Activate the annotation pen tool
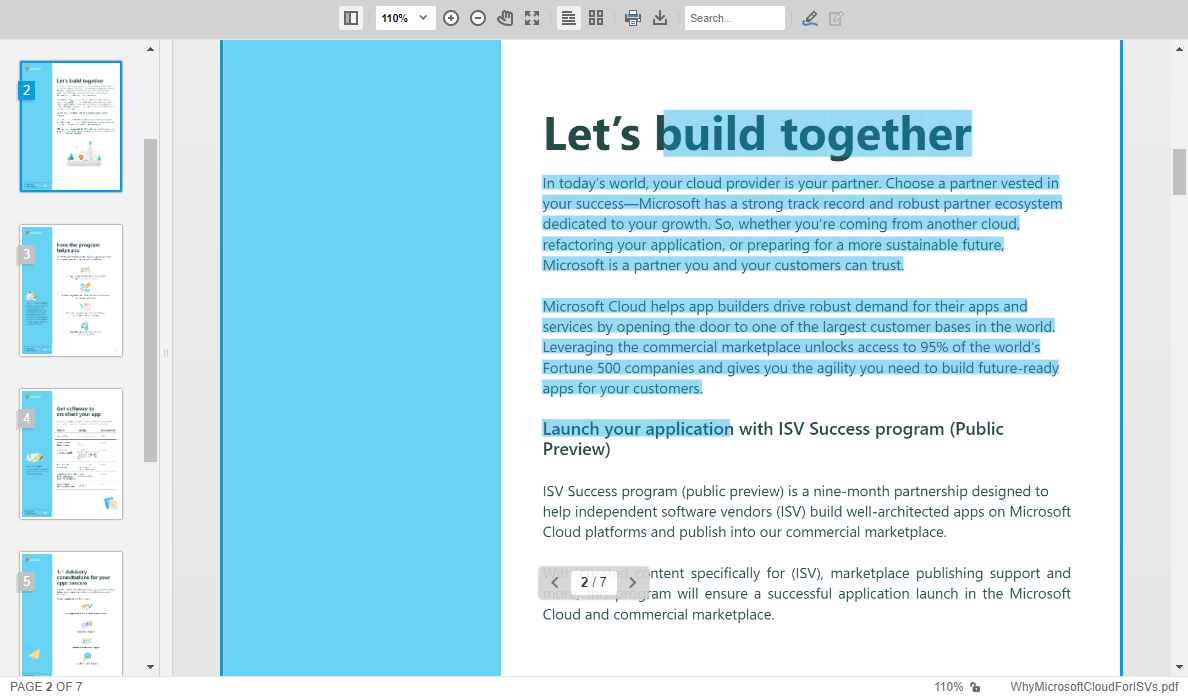 [810, 18]
